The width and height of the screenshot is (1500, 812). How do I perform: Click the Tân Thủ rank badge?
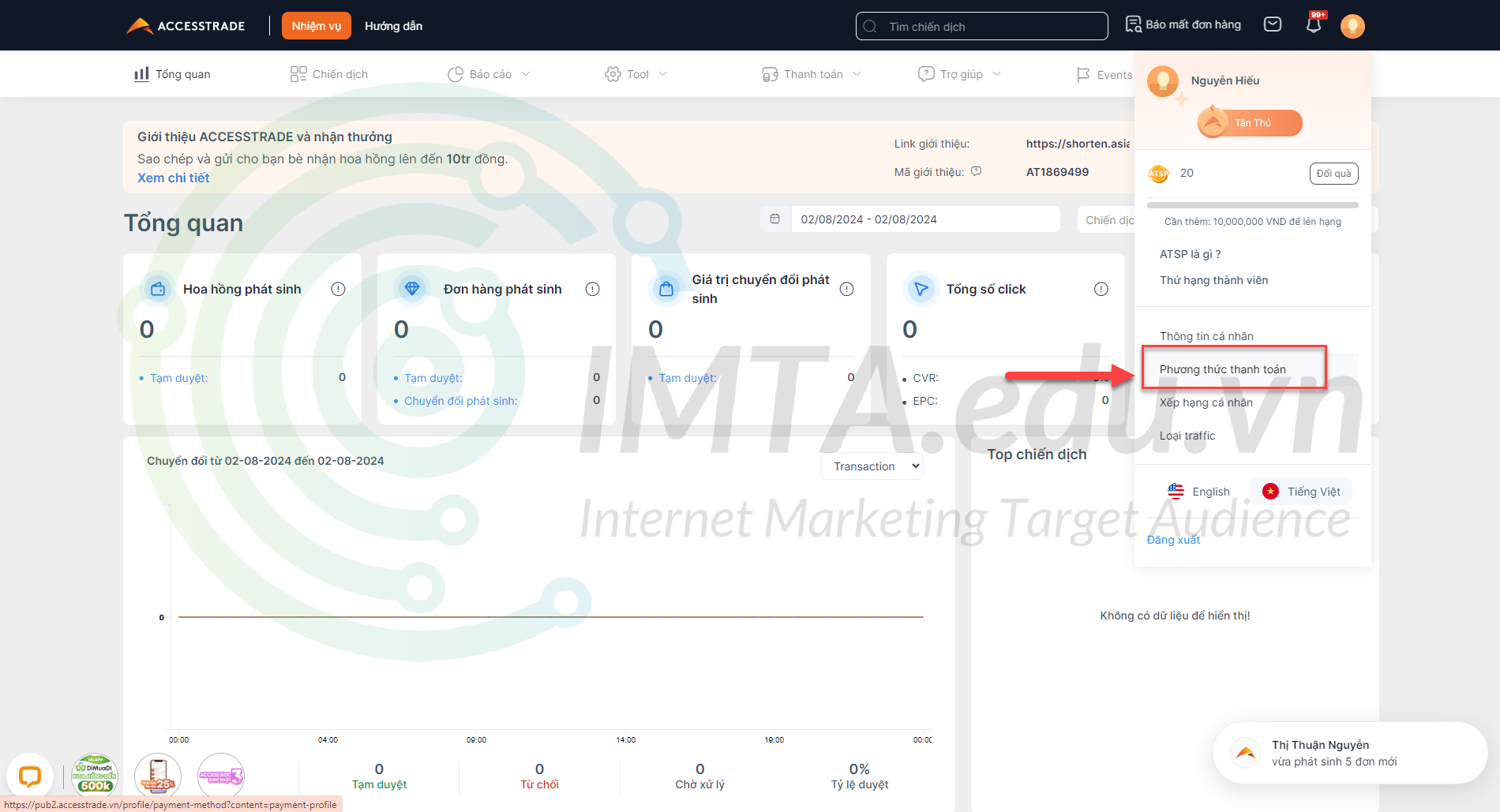pos(1250,122)
